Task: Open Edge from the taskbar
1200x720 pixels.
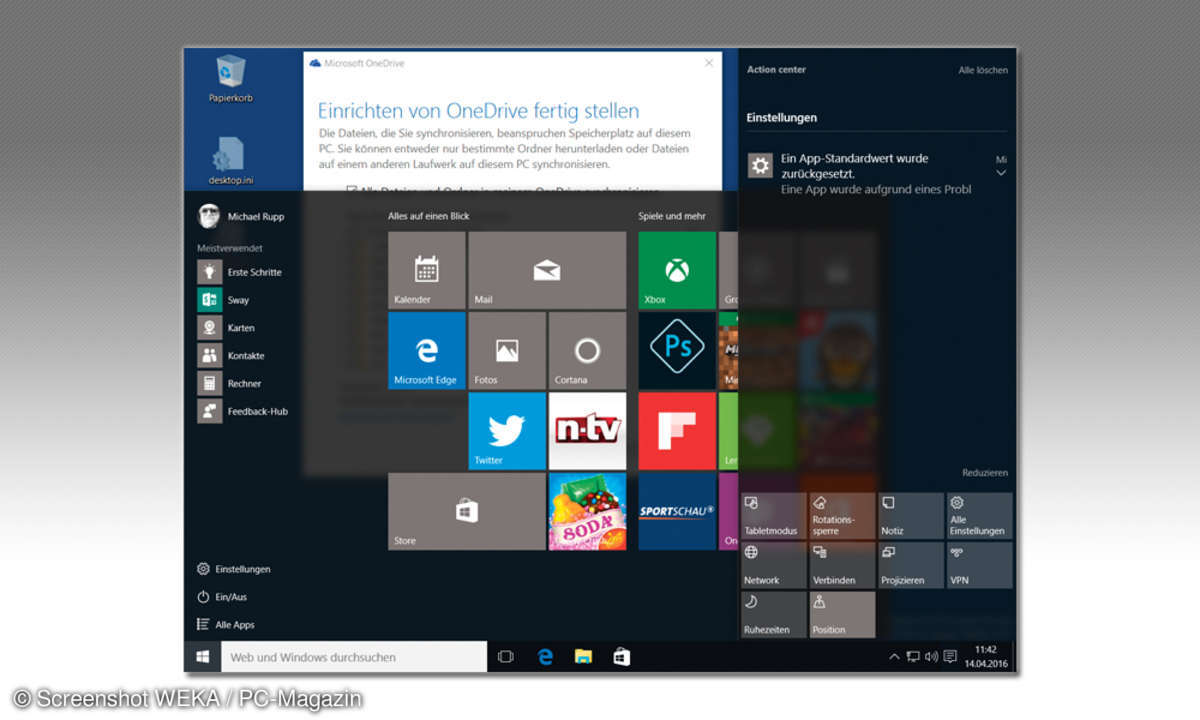Action: coord(545,657)
